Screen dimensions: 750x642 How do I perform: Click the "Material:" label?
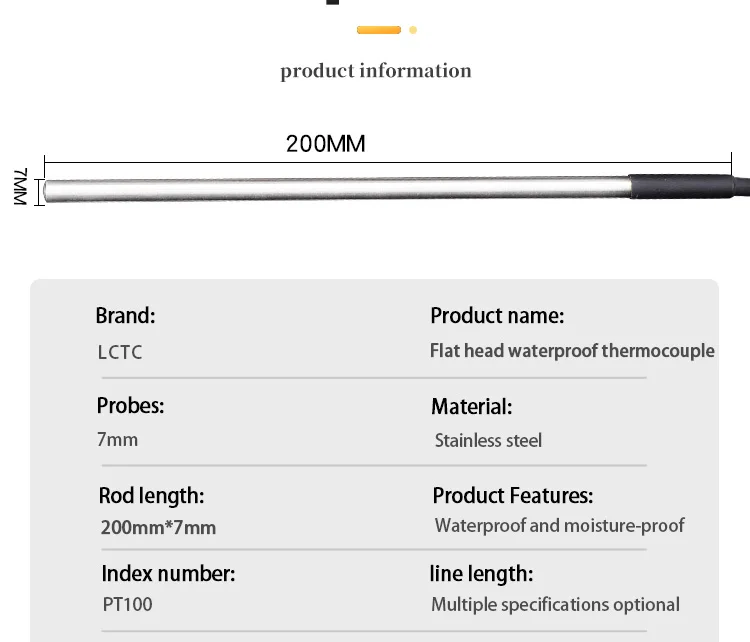[471, 407]
